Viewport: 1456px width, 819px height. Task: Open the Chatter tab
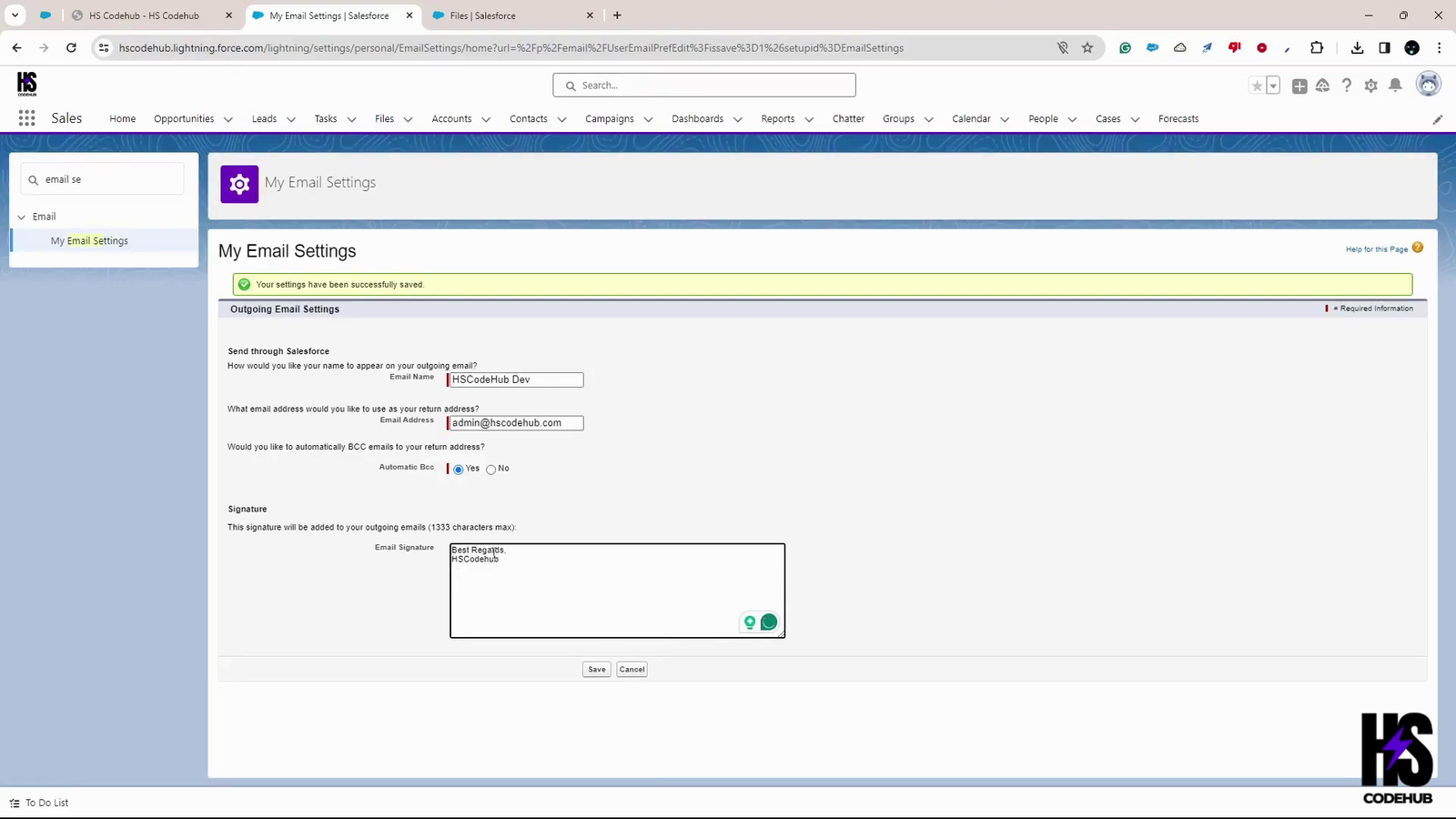[x=848, y=119]
